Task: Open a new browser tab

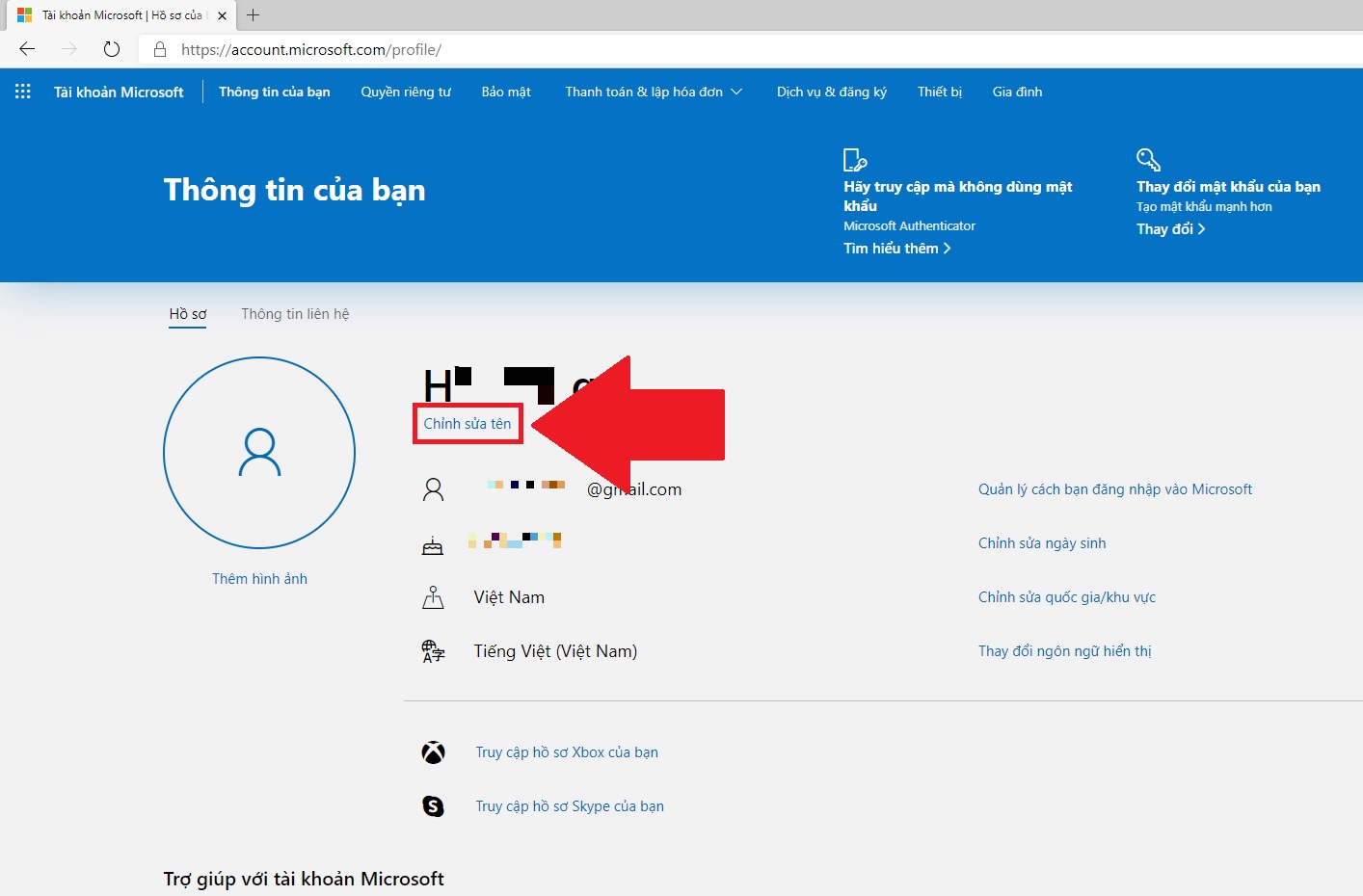Action: click(x=254, y=14)
